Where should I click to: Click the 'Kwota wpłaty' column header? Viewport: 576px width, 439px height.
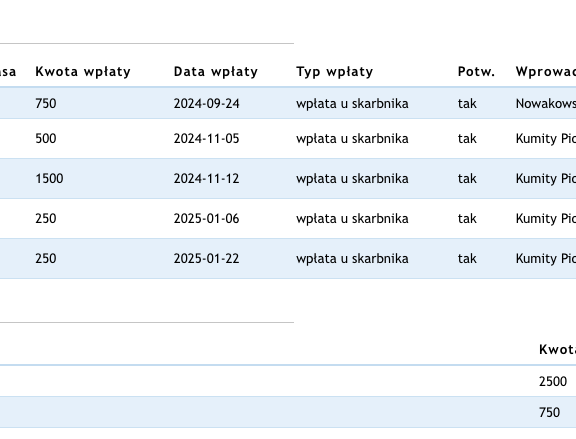[83, 72]
